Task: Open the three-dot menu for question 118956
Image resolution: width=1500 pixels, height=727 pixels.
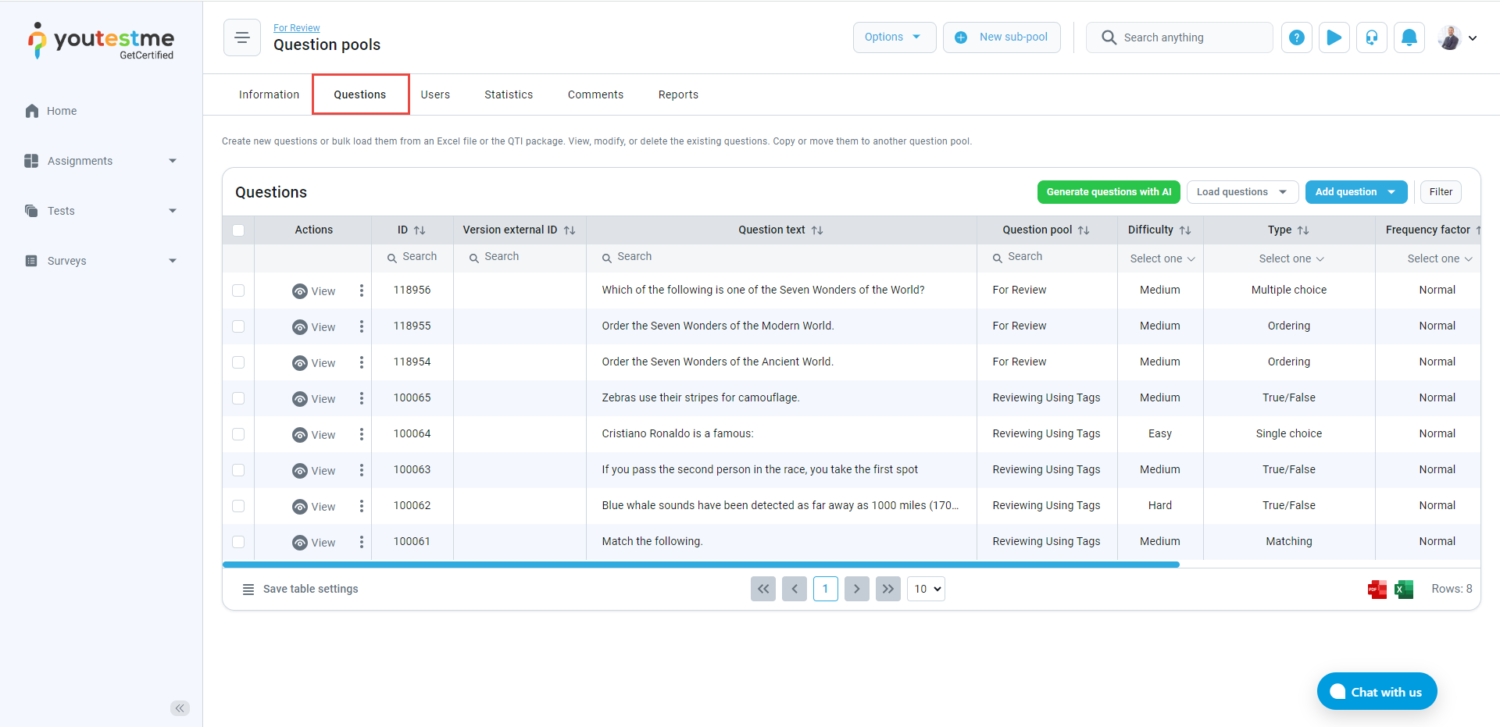Action: 361,291
